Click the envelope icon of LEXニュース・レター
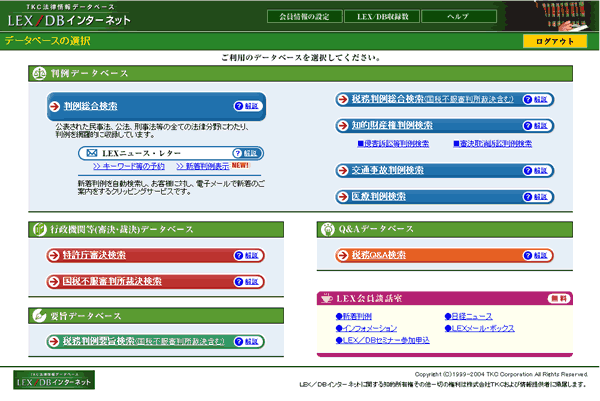 coord(91,153)
